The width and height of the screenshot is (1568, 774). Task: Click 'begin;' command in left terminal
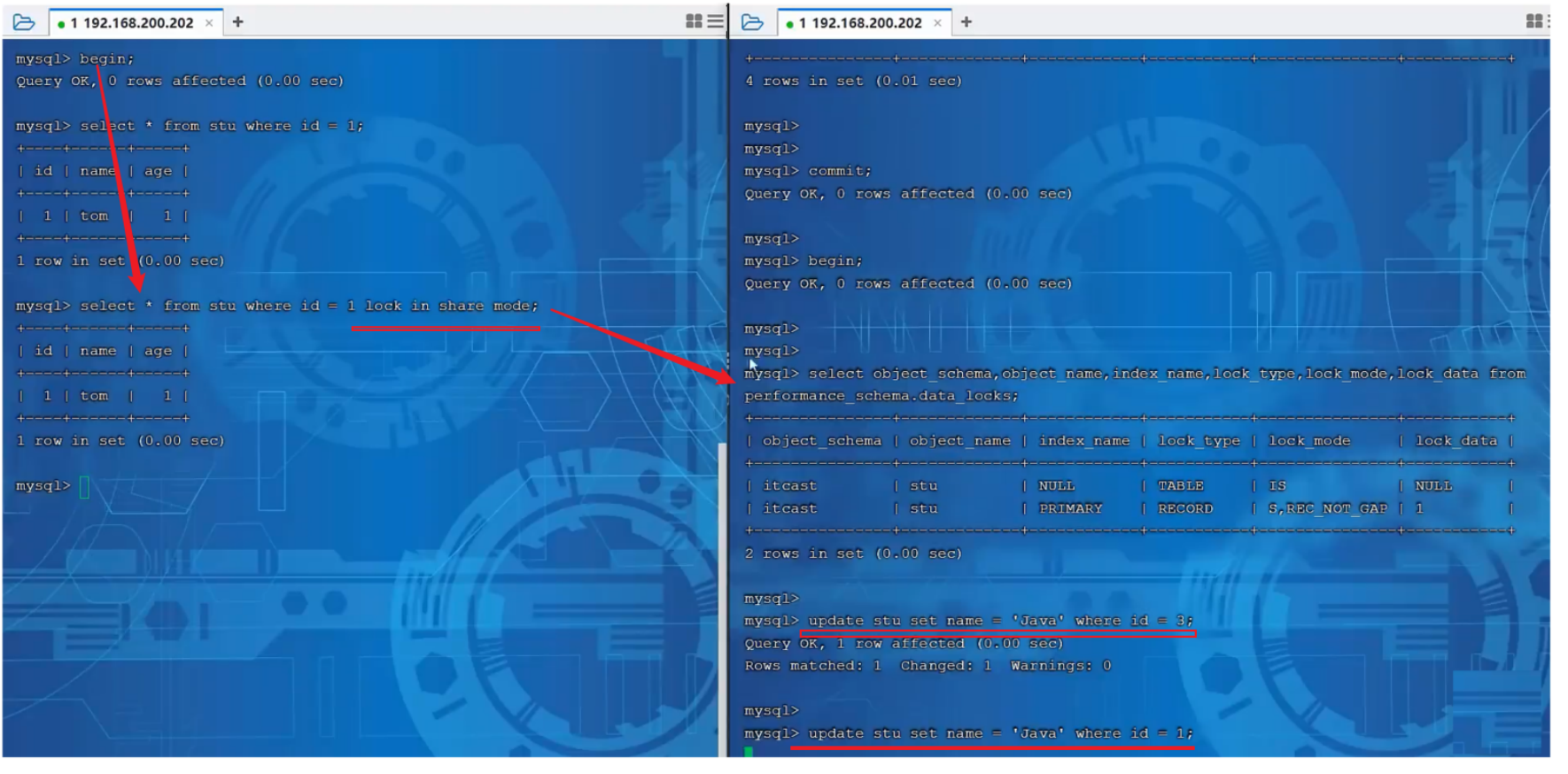tap(106, 58)
